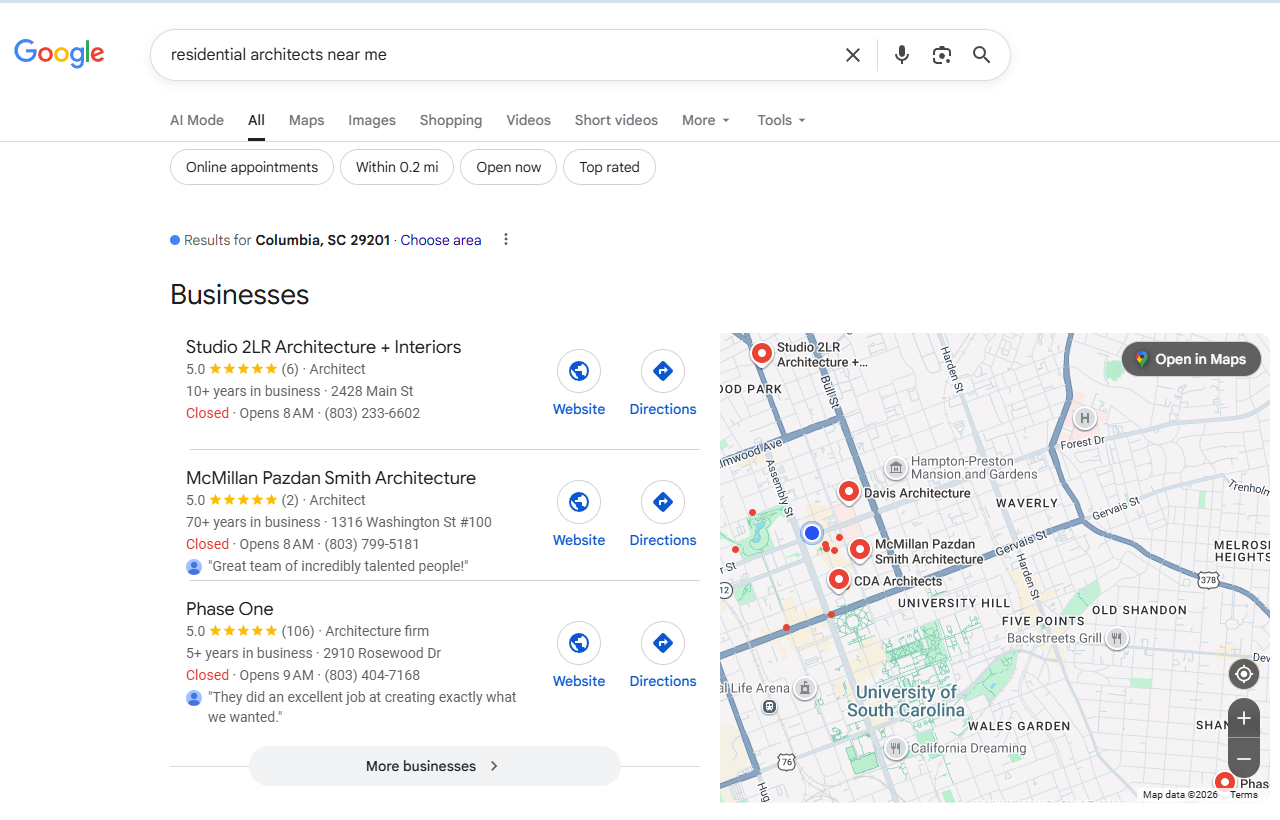Open Studio 2LR website globe icon
The width and height of the screenshot is (1280, 820).
click(x=578, y=371)
